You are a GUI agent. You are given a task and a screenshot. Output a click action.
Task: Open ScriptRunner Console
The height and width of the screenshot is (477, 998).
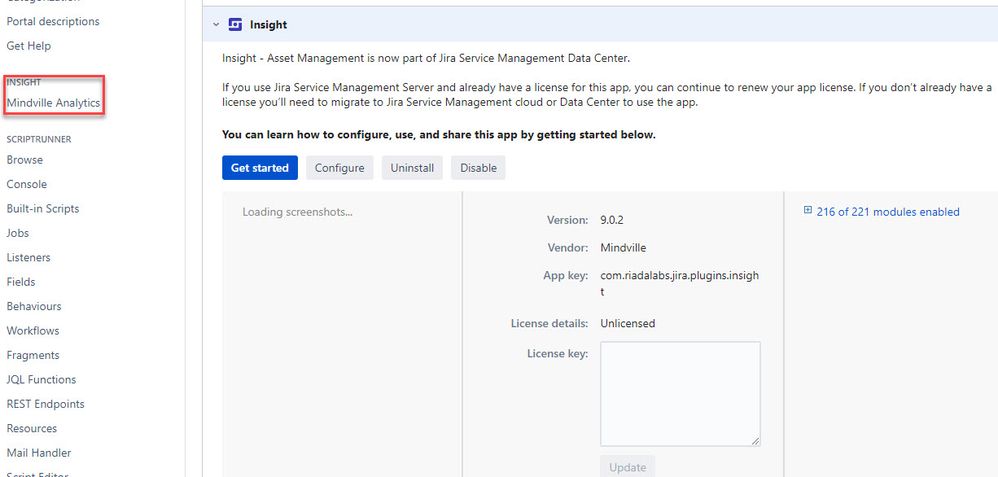click(27, 184)
